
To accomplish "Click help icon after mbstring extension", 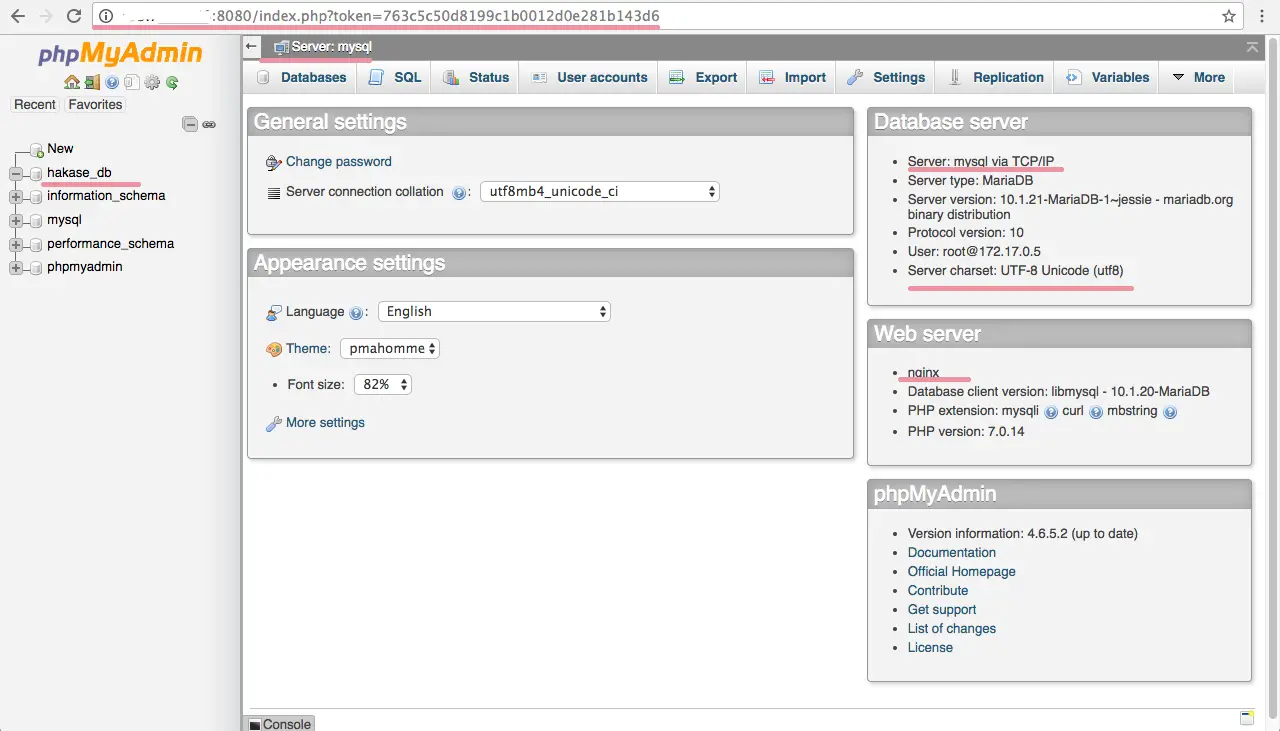I will [1170, 412].
